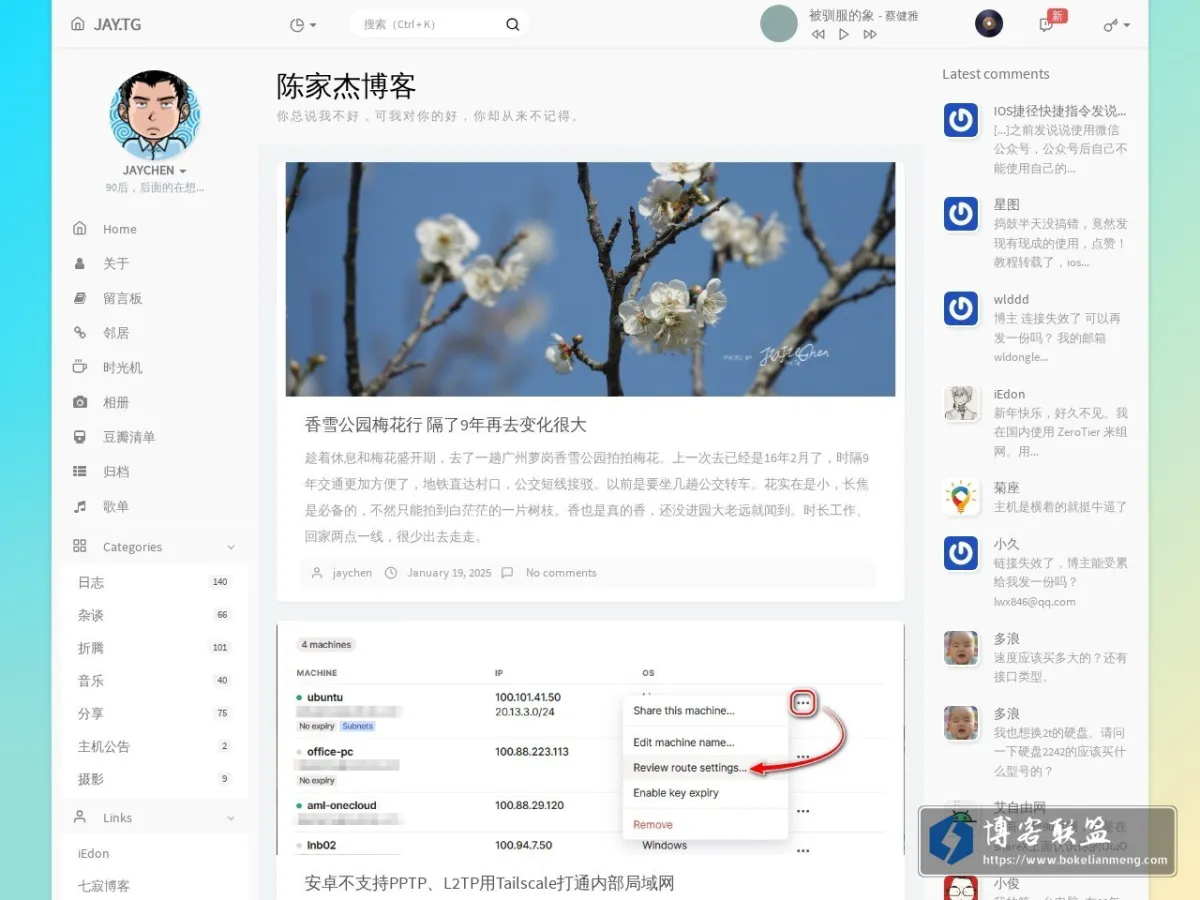The image size is (1200, 900).
Task: Open the 相册 photo album page
Action: [116, 402]
